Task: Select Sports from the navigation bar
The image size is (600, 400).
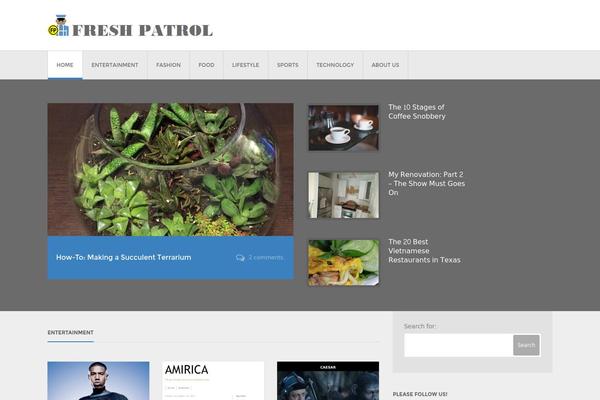Action: 288,65
